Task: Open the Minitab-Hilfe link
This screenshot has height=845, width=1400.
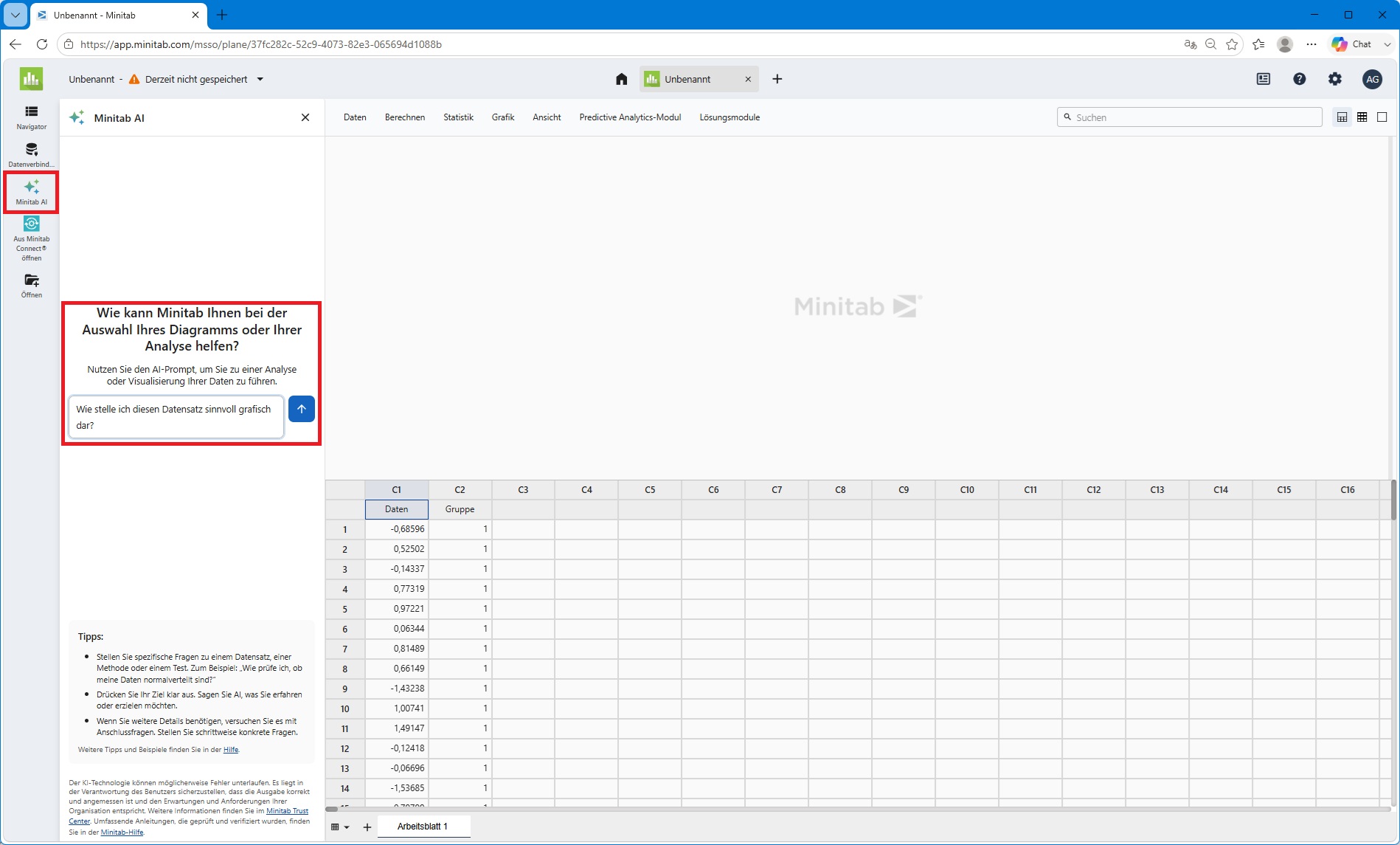Action: point(122,832)
